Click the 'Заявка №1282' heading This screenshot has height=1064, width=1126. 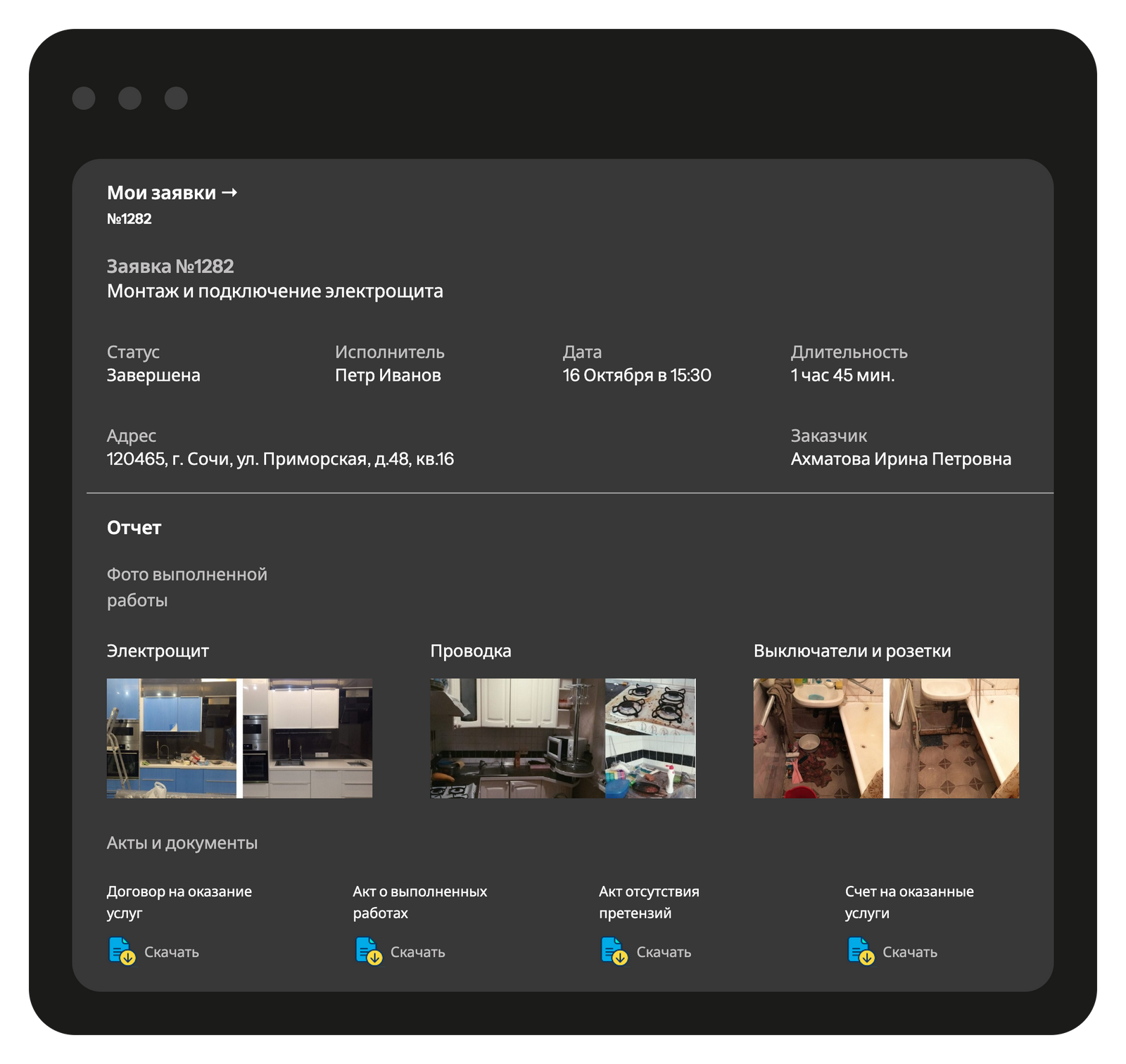(x=170, y=267)
